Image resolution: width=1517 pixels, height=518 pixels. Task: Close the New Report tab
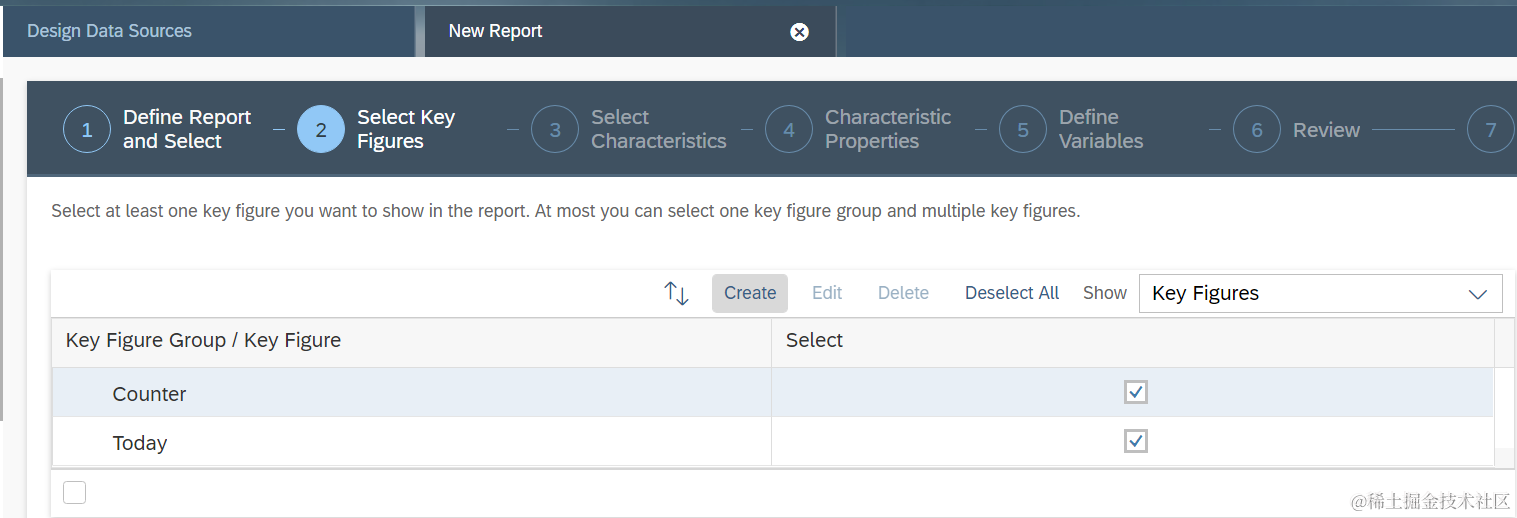(799, 32)
